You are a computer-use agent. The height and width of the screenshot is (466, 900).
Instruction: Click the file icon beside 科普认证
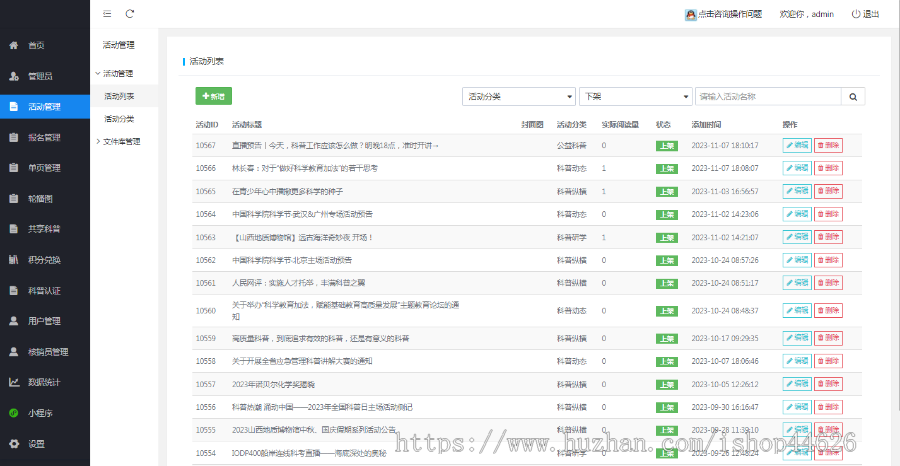[x=14, y=290]
